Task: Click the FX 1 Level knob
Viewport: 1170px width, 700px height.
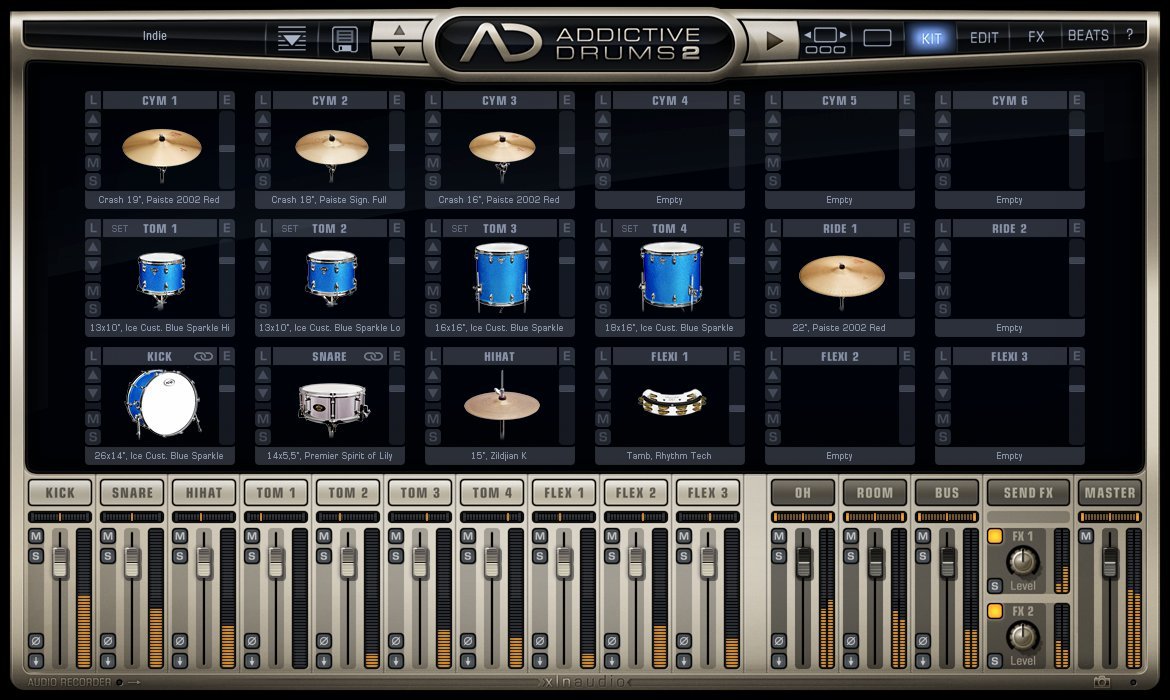Action: 1022,560
